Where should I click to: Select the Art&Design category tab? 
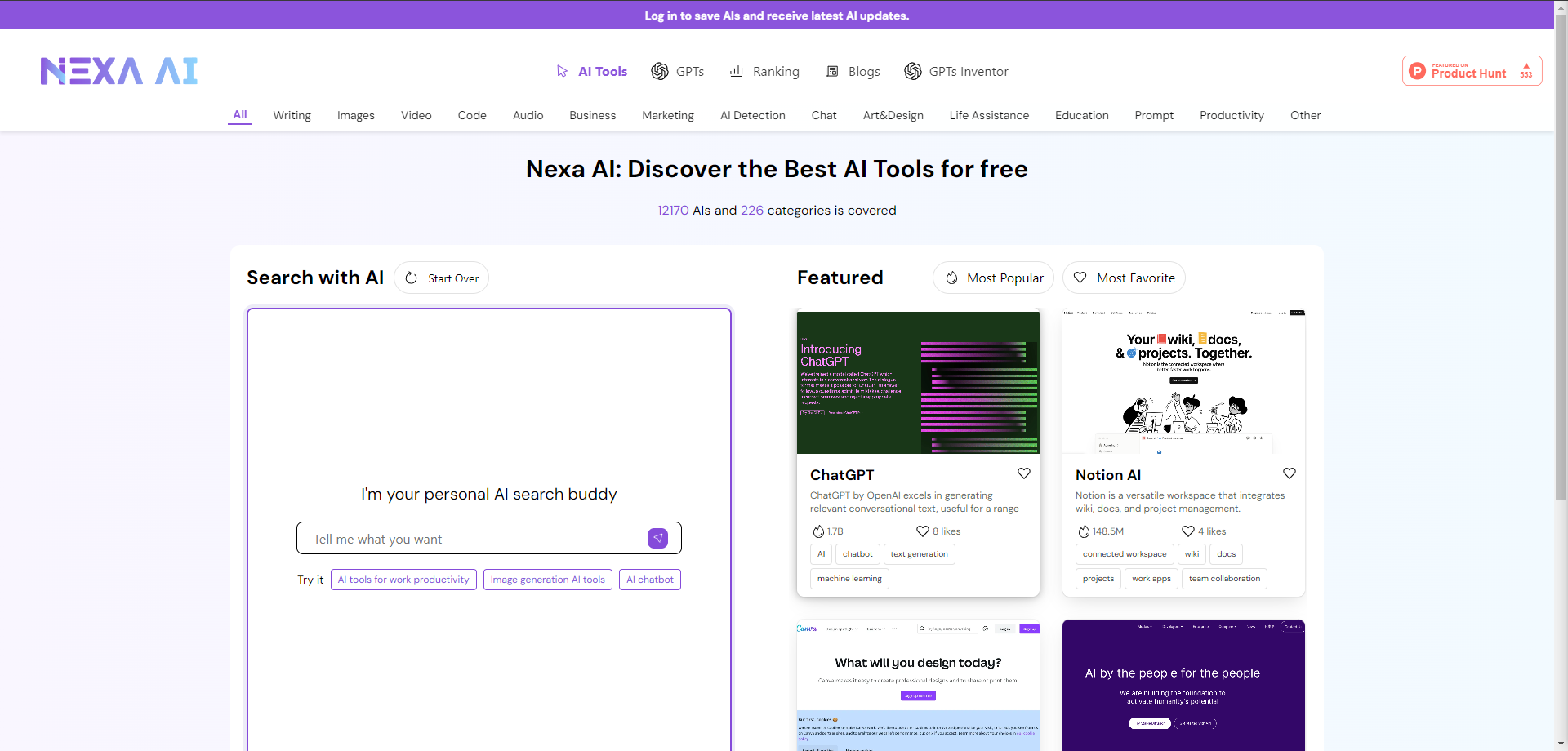(893, 115)
